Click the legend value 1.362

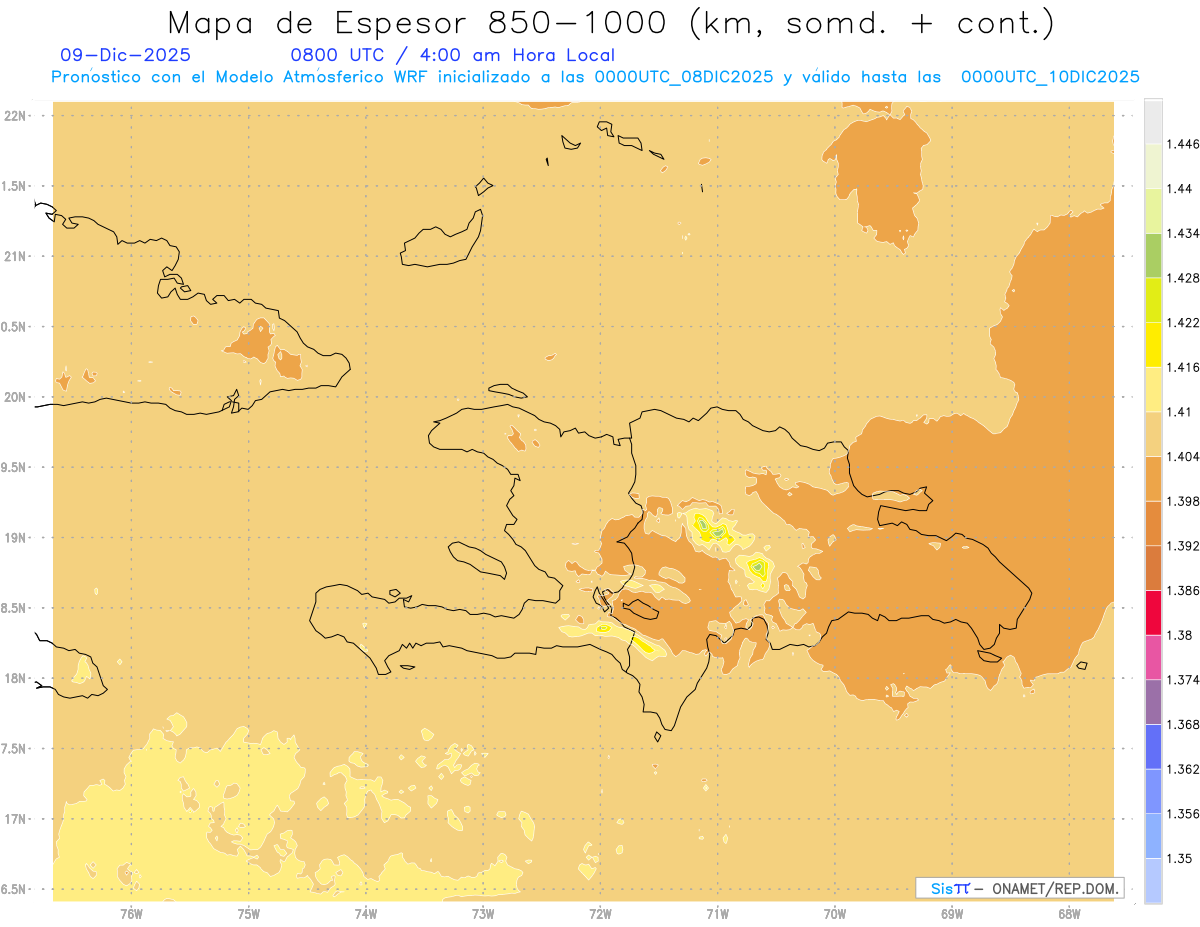click(x=1183, y=769)
